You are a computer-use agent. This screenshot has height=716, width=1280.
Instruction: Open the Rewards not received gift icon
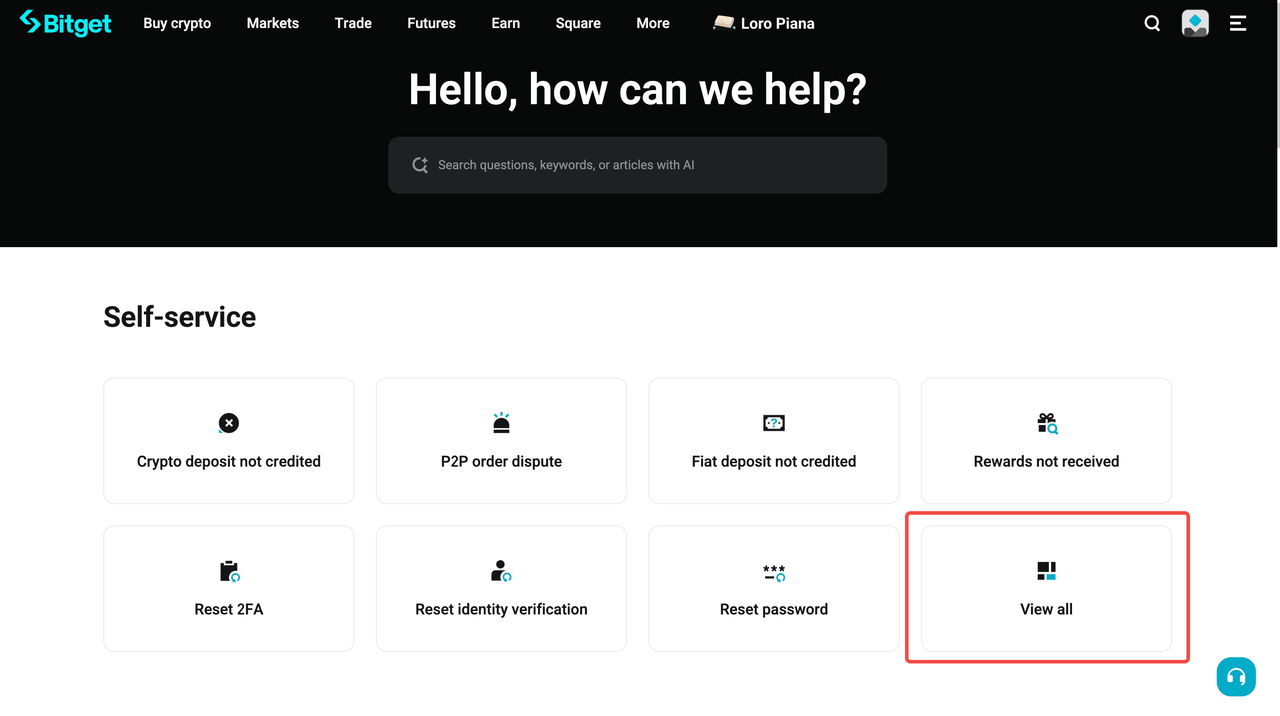(x=1046, y=423)
